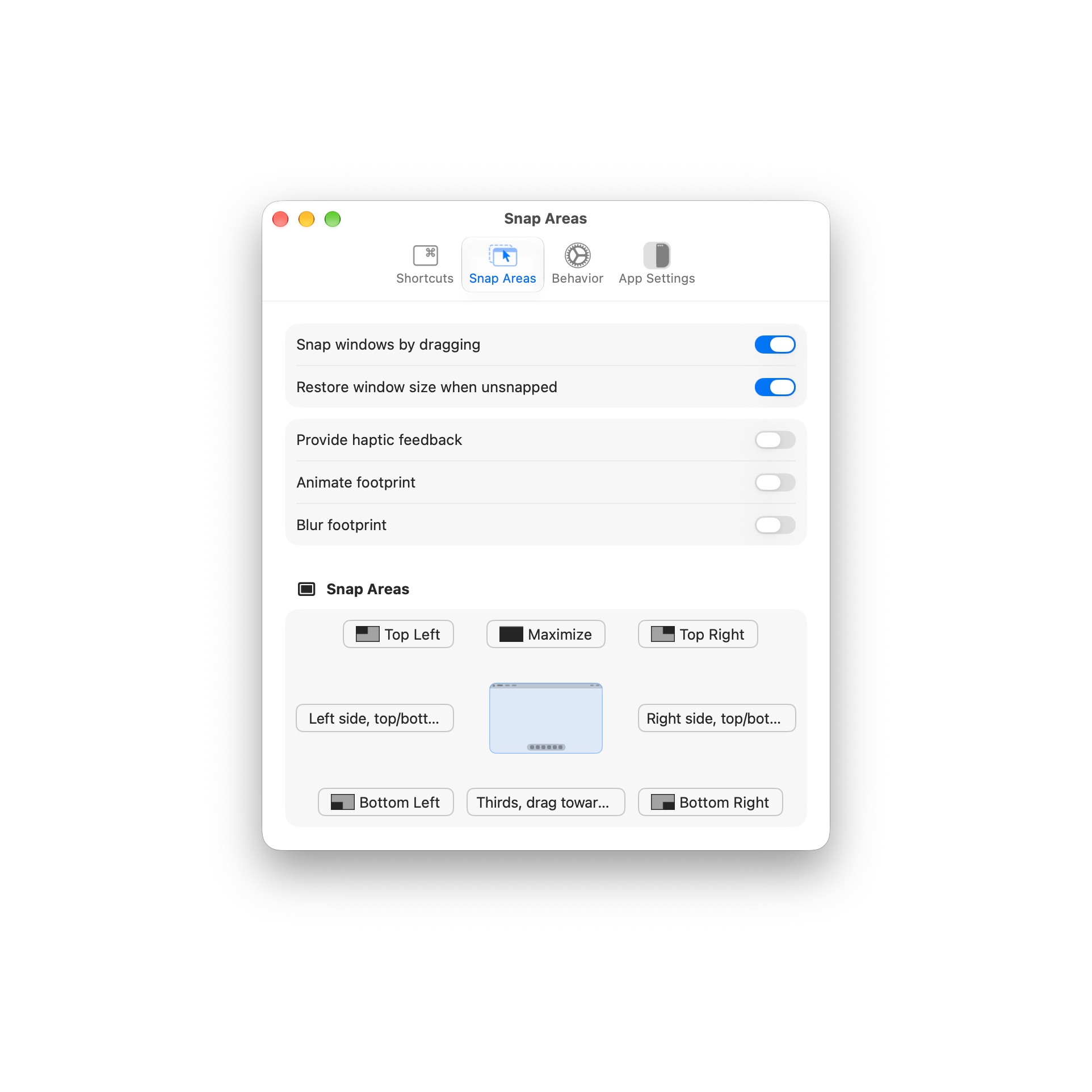Click the display icon beside Snap Areas heading
Viewport: 1092px width, 1092px height.
point(306,589)
